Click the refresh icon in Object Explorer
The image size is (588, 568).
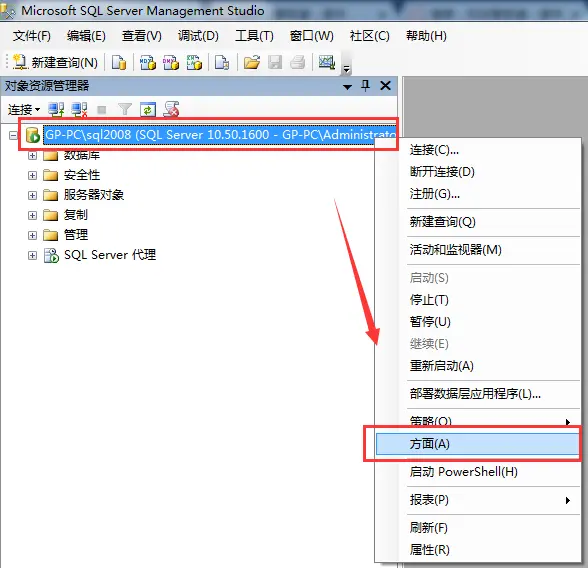coord(148,109)
